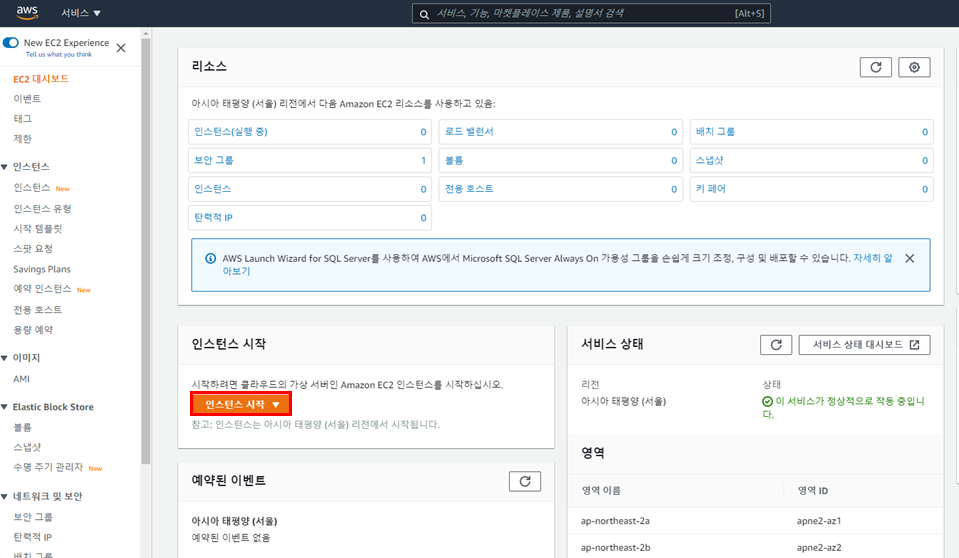This screenshot has width=959, height=558.
Task: Click the green service status check icon
Action: (x=767, y=401)
